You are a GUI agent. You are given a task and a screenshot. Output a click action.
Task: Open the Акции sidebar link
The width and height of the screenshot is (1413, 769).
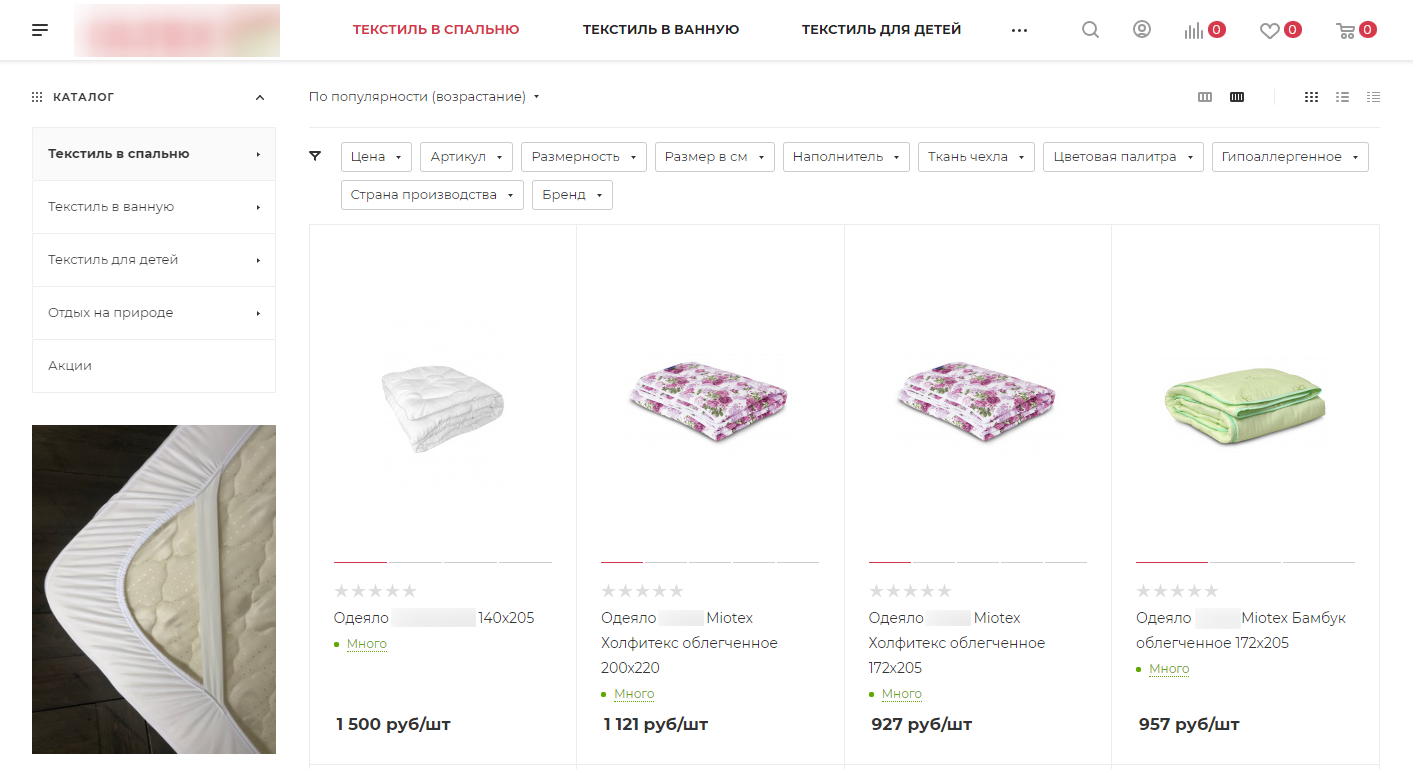click(x=70, y=366)
